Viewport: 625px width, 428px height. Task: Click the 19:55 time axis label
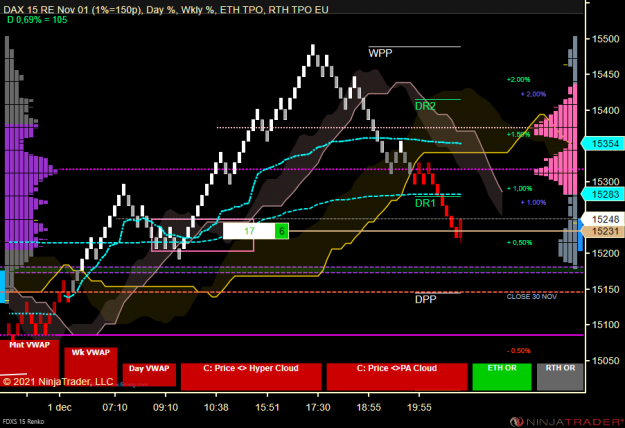tap(419, 407)
